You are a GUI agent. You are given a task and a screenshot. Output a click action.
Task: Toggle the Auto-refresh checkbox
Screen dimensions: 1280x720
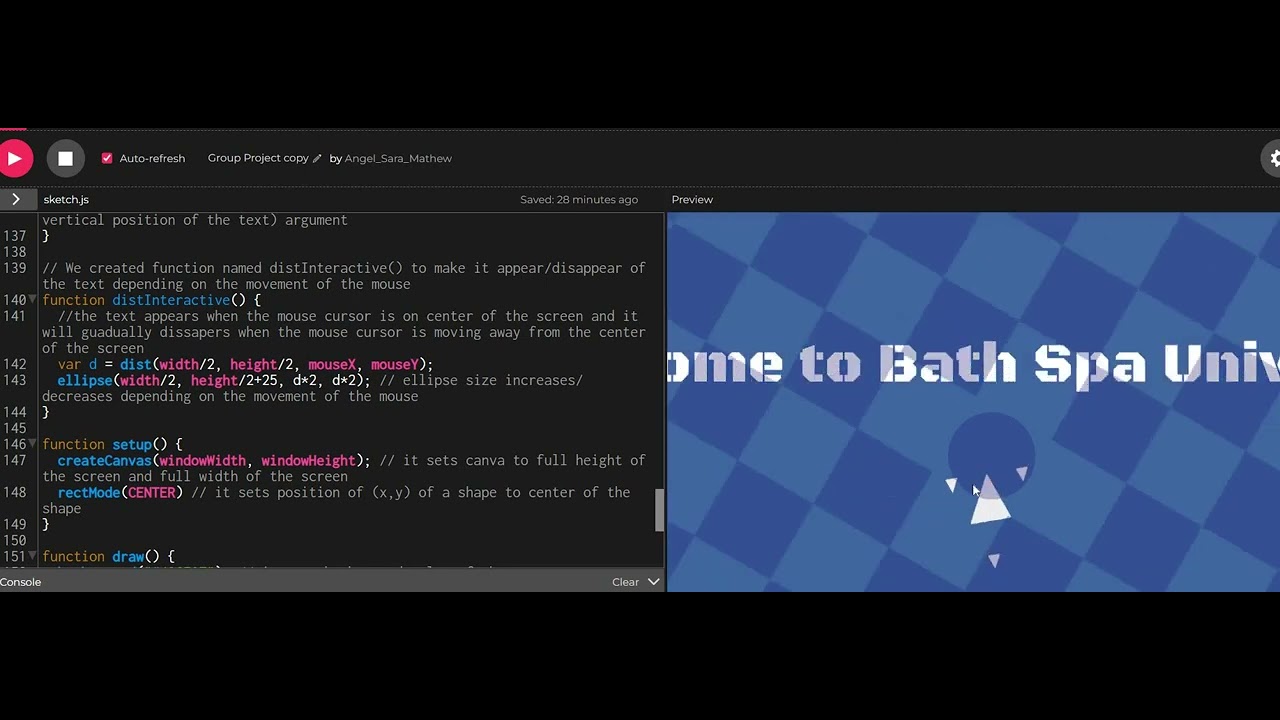point(107,158)
